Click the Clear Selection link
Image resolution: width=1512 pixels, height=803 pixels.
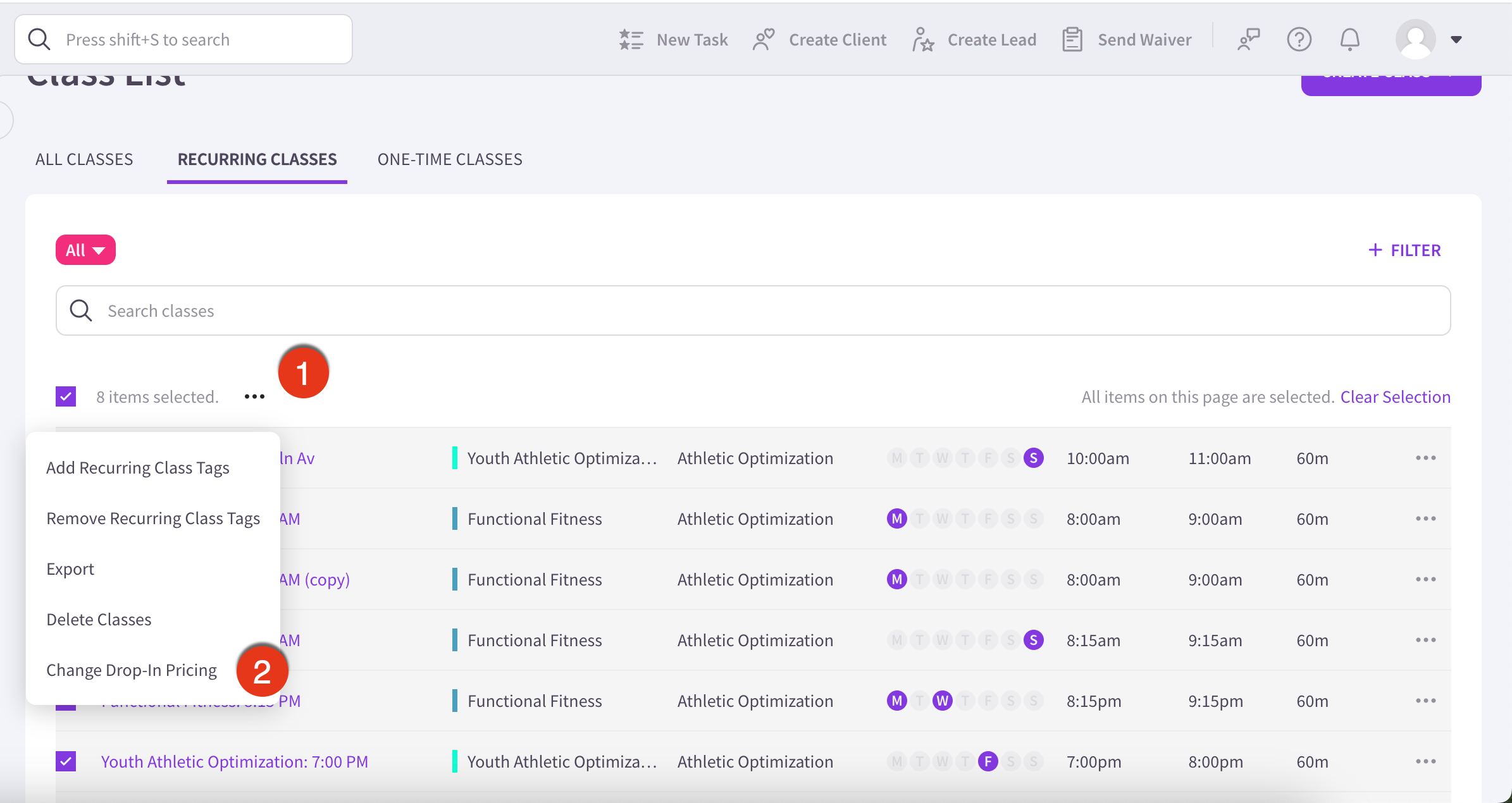coord(1395,396)
